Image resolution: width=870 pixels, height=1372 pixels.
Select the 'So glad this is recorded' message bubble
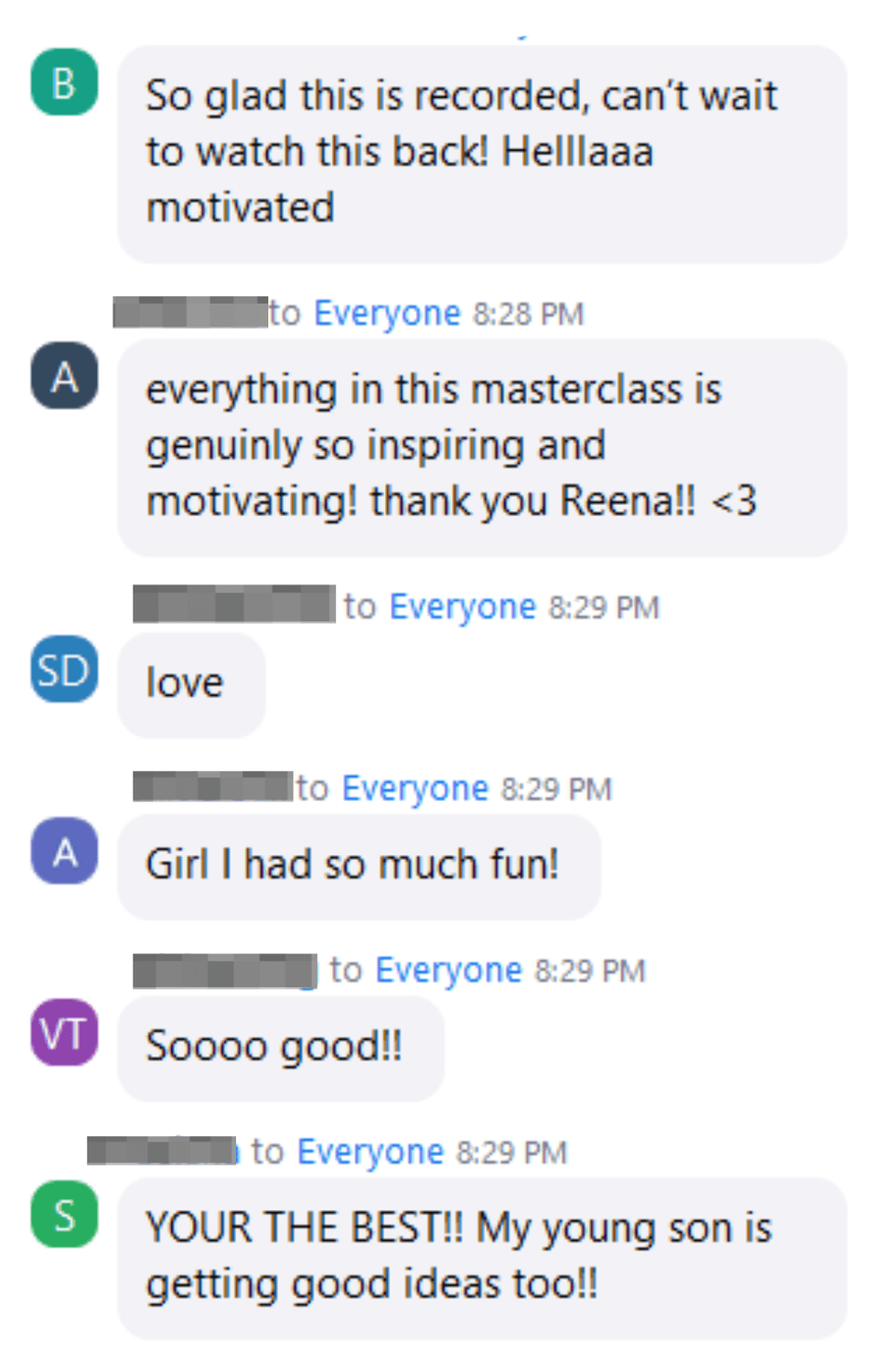(482, 154)
